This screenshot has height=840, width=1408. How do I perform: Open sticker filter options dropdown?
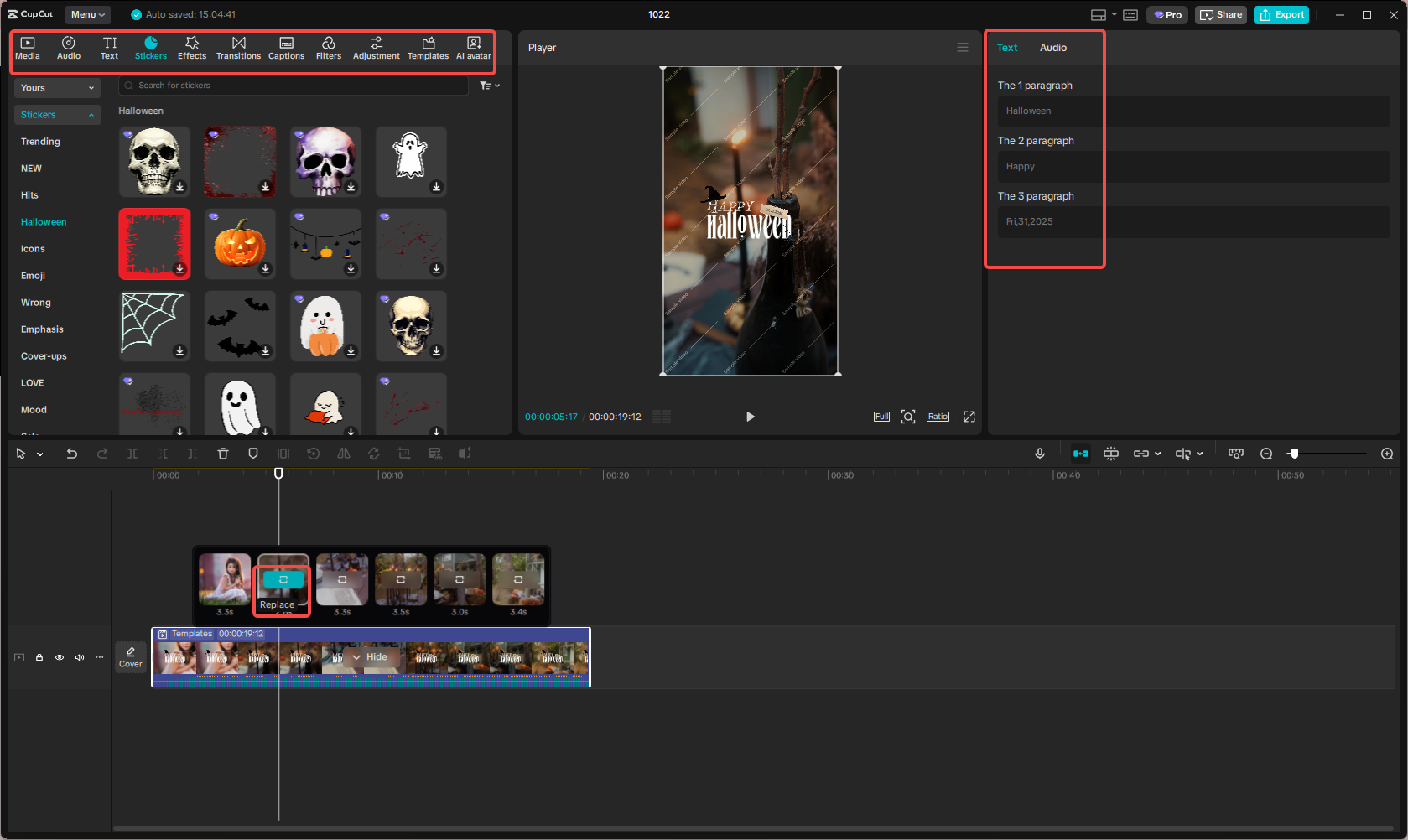[x=490, y=86]
